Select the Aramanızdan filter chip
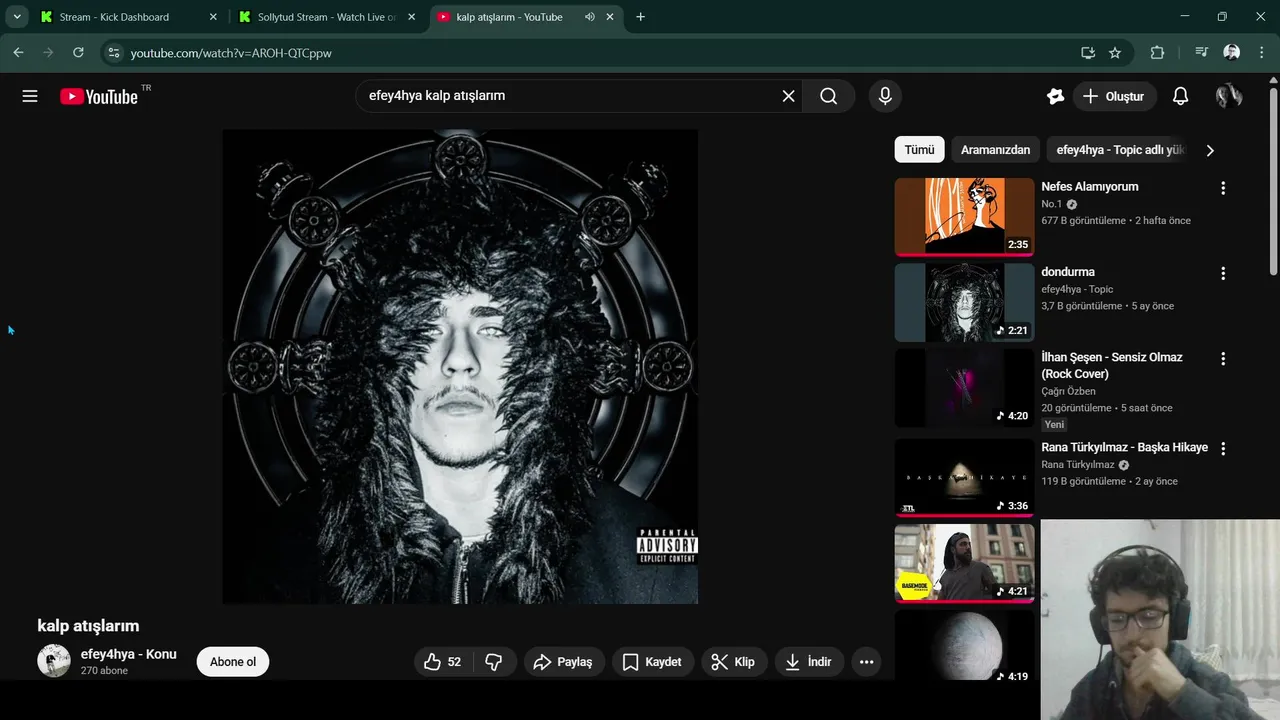This screenshot has height=720, width=1280. [x=995, y=150]
